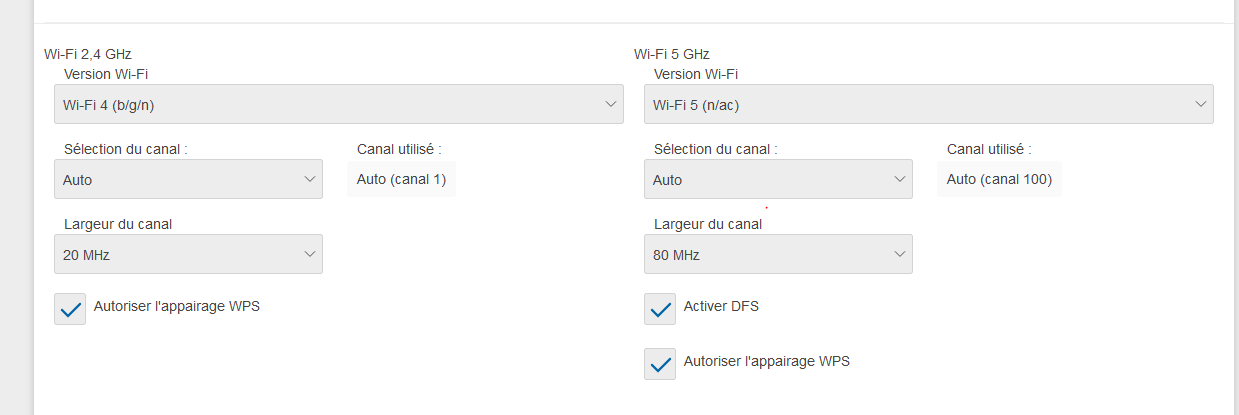Click chevron of 2,4 GHz Sélection du canal
This screenshot has height=415, width=1239.
pos(309,180)
